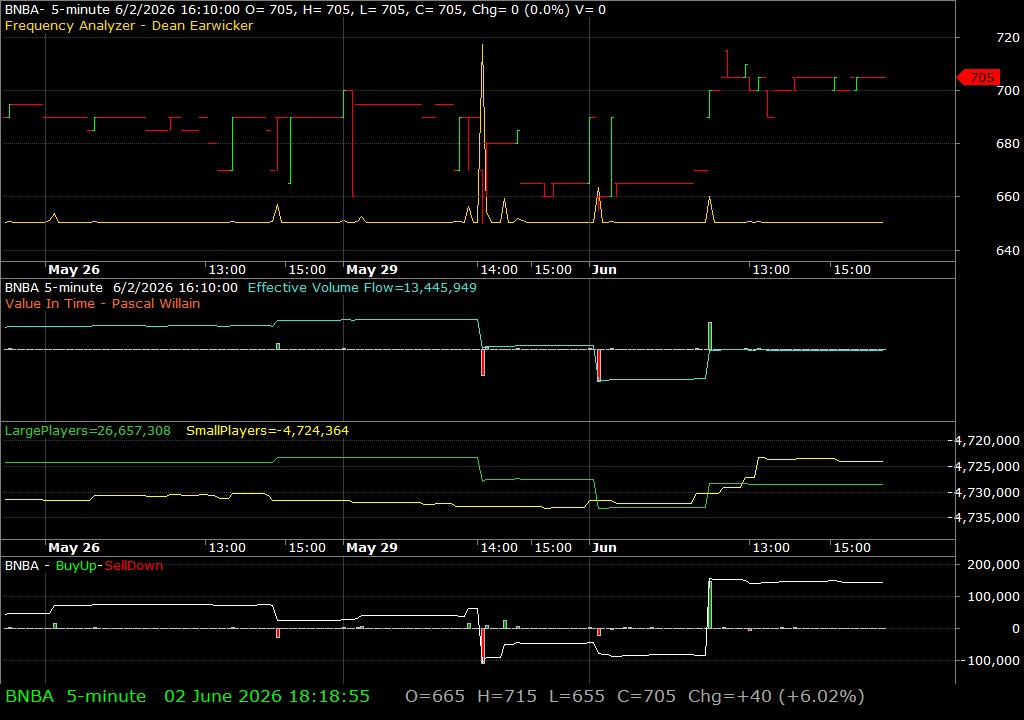Click the BNBA 5-minute top chart header

tap(305, 10)
